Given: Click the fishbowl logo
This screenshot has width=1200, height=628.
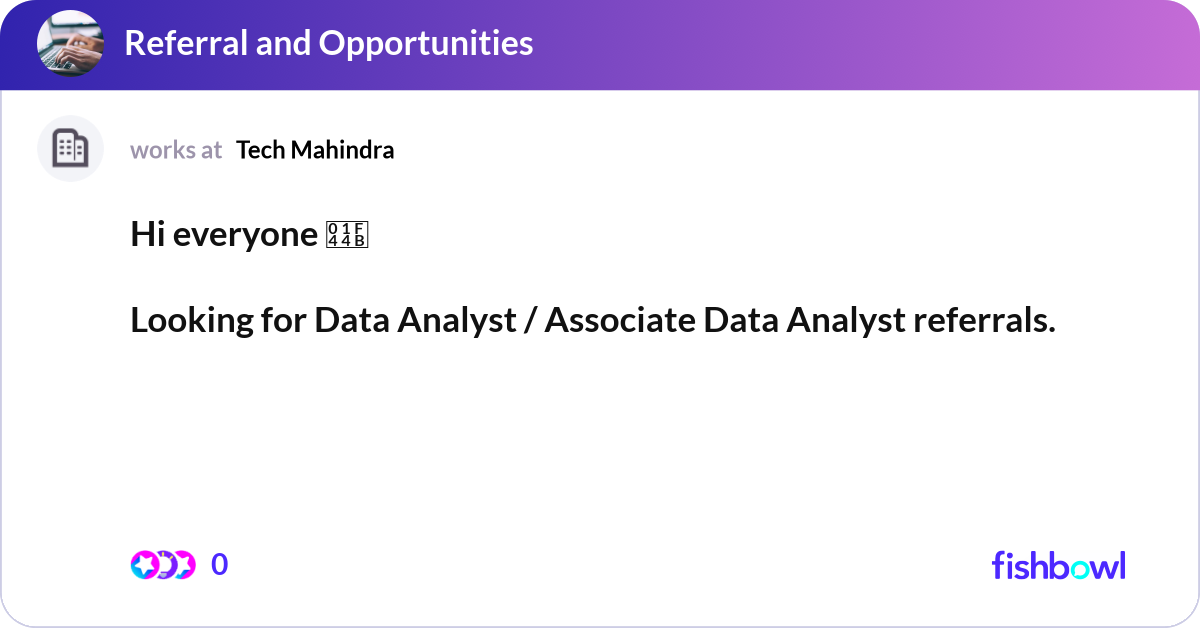Looking at the screenshot, I should pyautogui.click(x=1058, y=565).
